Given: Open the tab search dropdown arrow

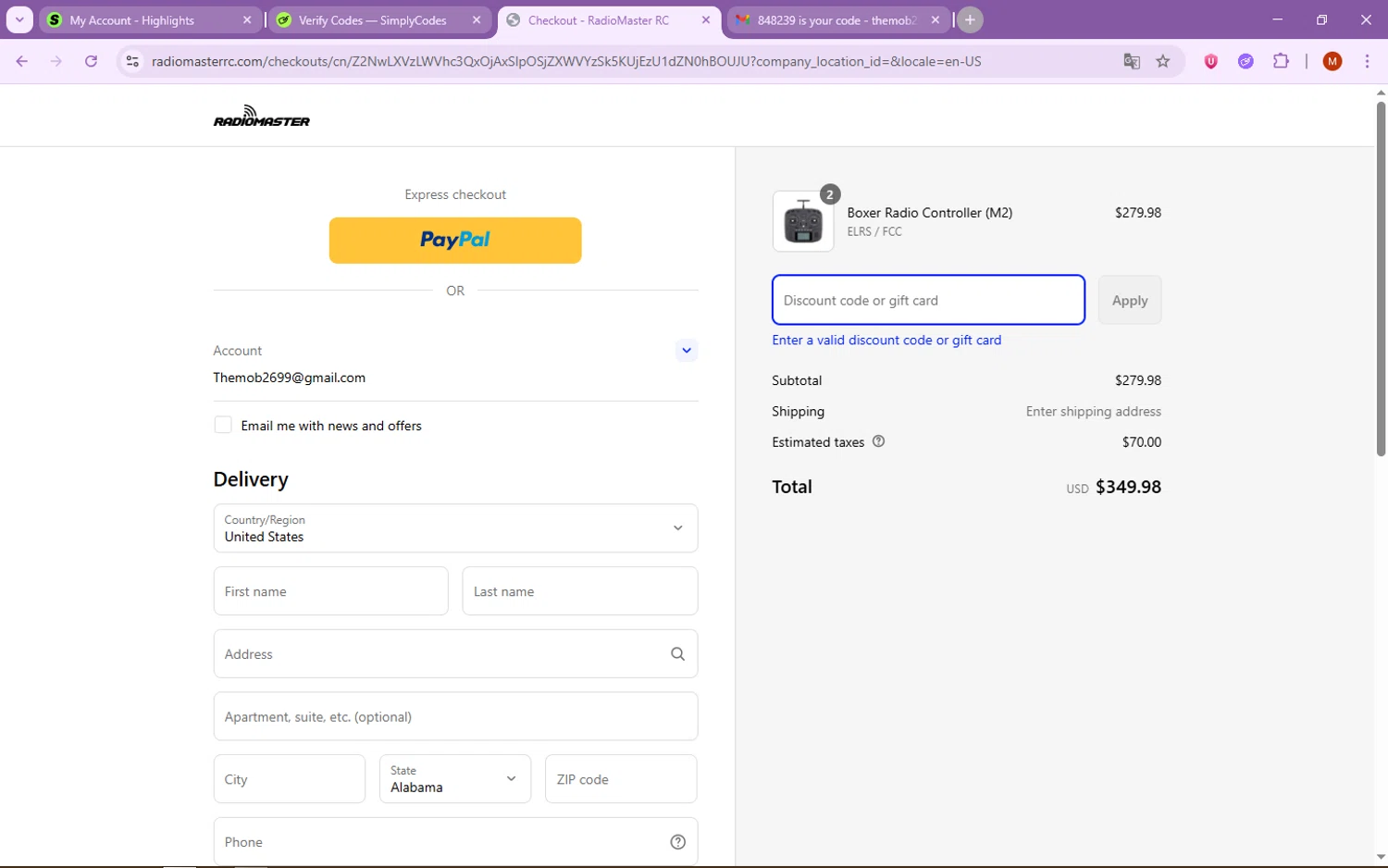Looking at the screenshot, I should (19, 19).
